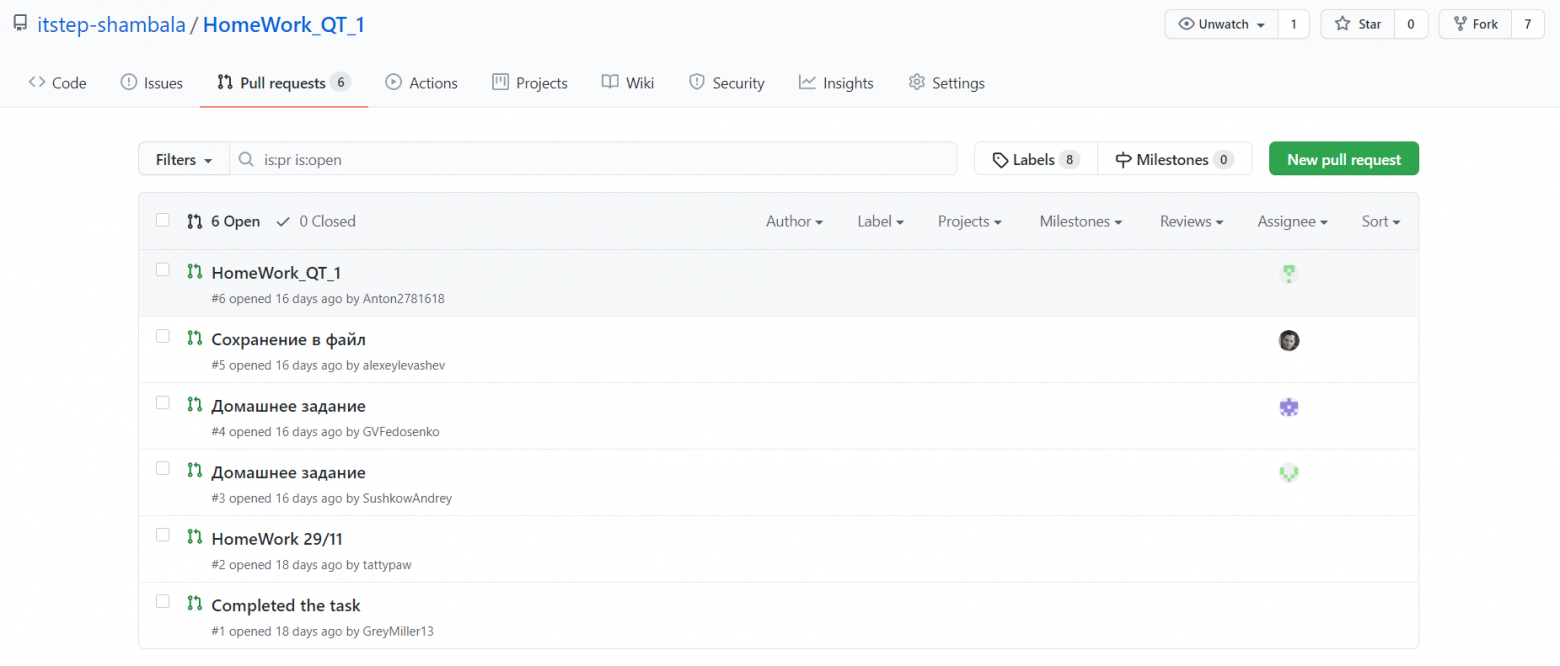Open the Security tab
This screenshot has width=1560, height=666.
click(727, 83)
